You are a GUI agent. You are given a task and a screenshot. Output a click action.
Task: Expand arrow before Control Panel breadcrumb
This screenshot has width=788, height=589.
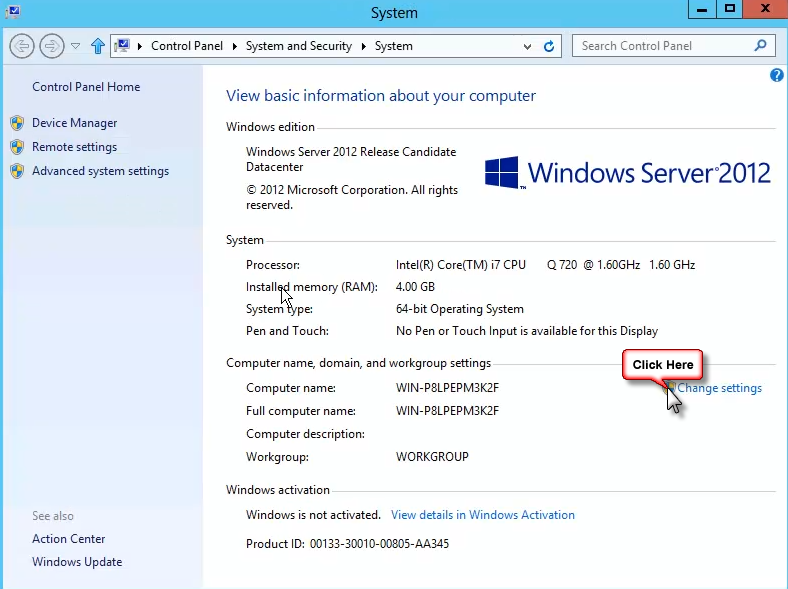(x=140, y=46)
